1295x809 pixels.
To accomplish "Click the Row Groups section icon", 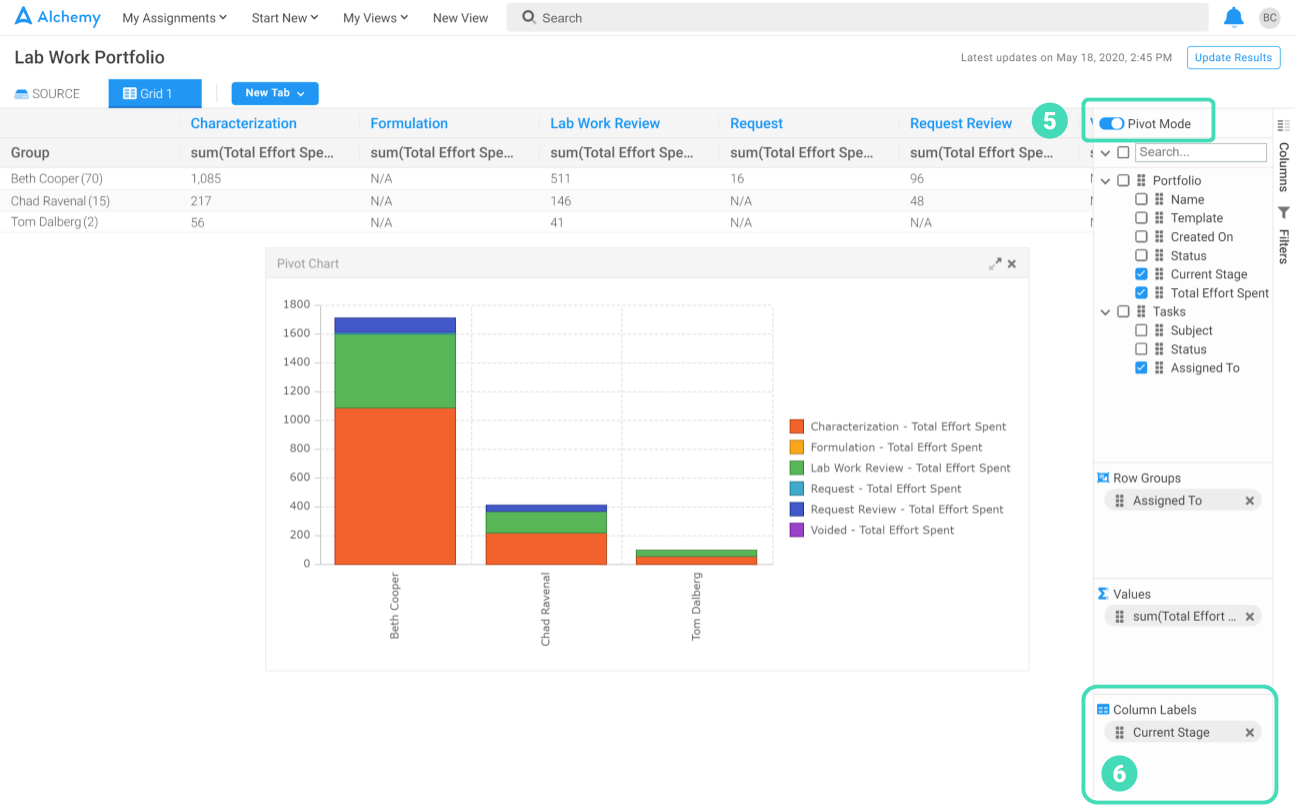I will pyautogui.click(x=1103, y=478).
